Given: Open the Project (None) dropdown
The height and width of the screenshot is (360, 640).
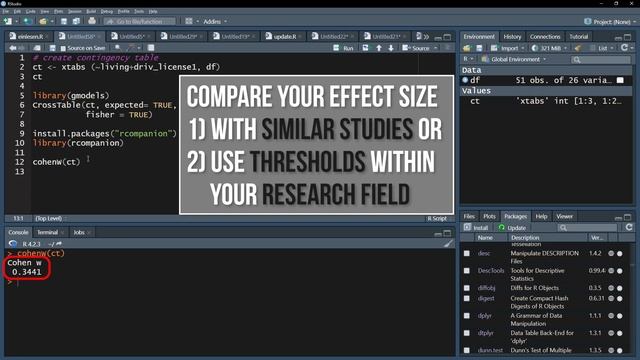Looking at the screenshot, I should (x=611, y=22).
